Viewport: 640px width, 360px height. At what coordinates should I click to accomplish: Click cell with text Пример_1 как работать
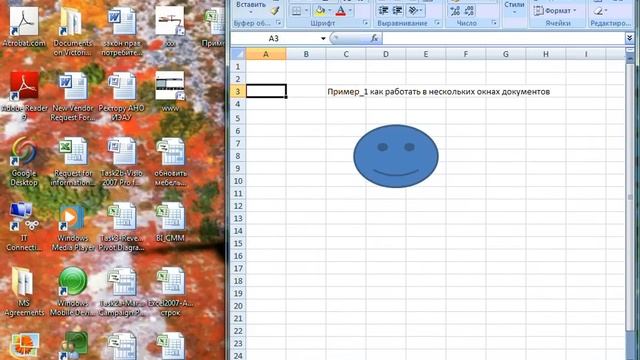[438, 91]
